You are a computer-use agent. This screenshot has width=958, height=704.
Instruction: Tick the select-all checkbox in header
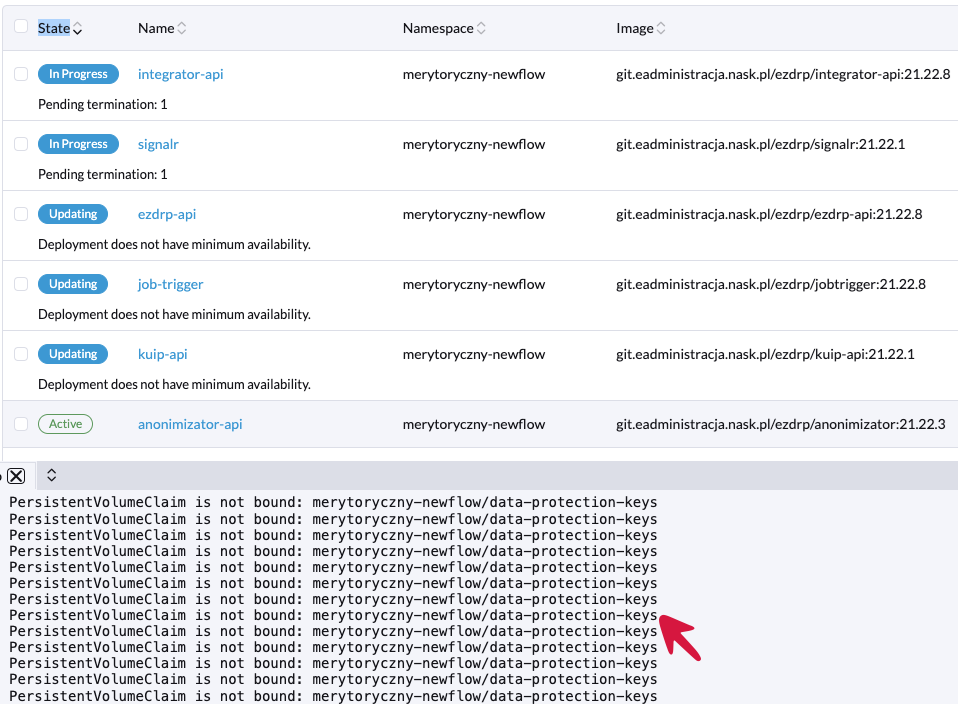pos(21,27)
